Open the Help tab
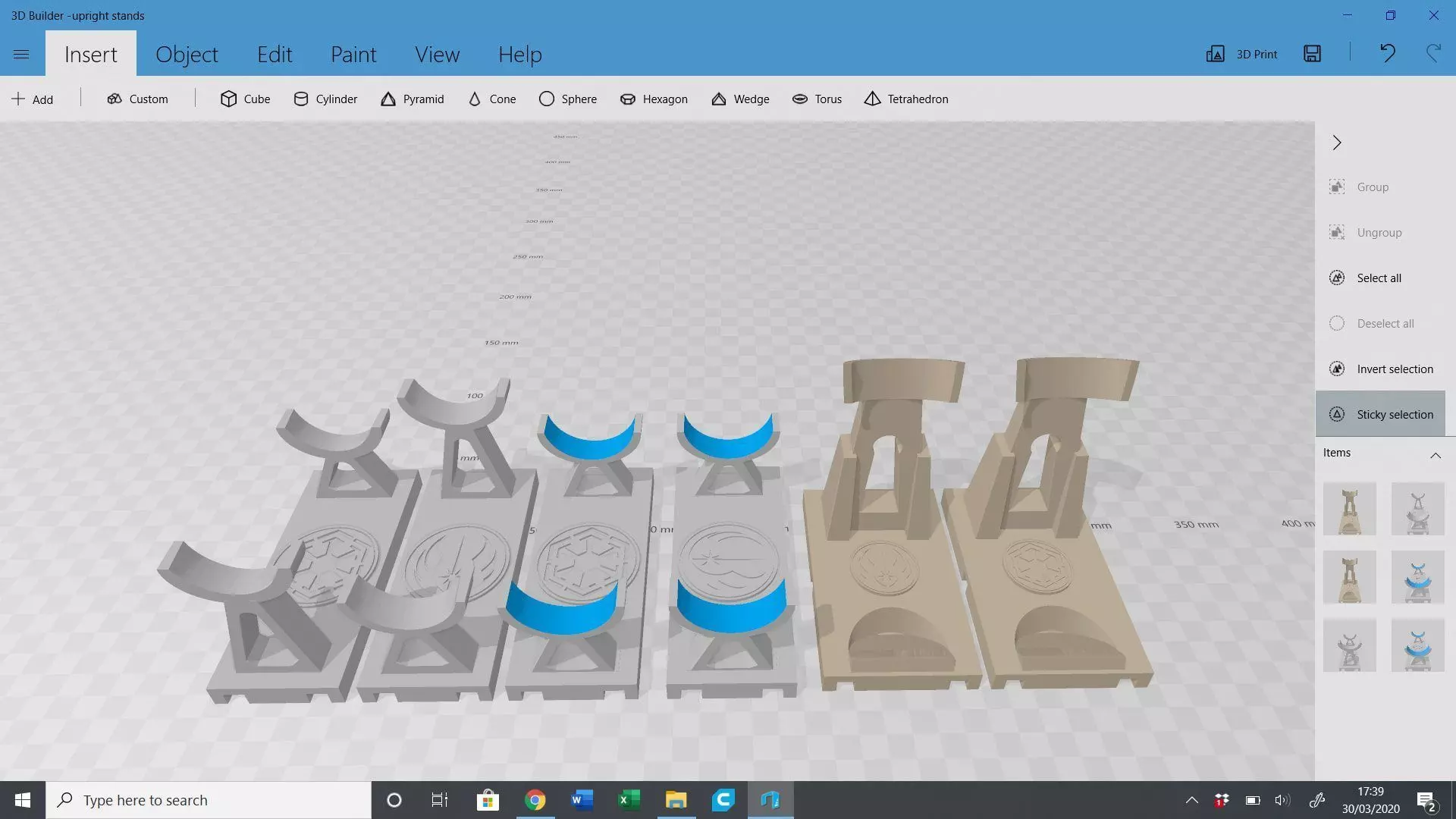The width and height of the screenshot is (1456, 819). pos(520,54)
